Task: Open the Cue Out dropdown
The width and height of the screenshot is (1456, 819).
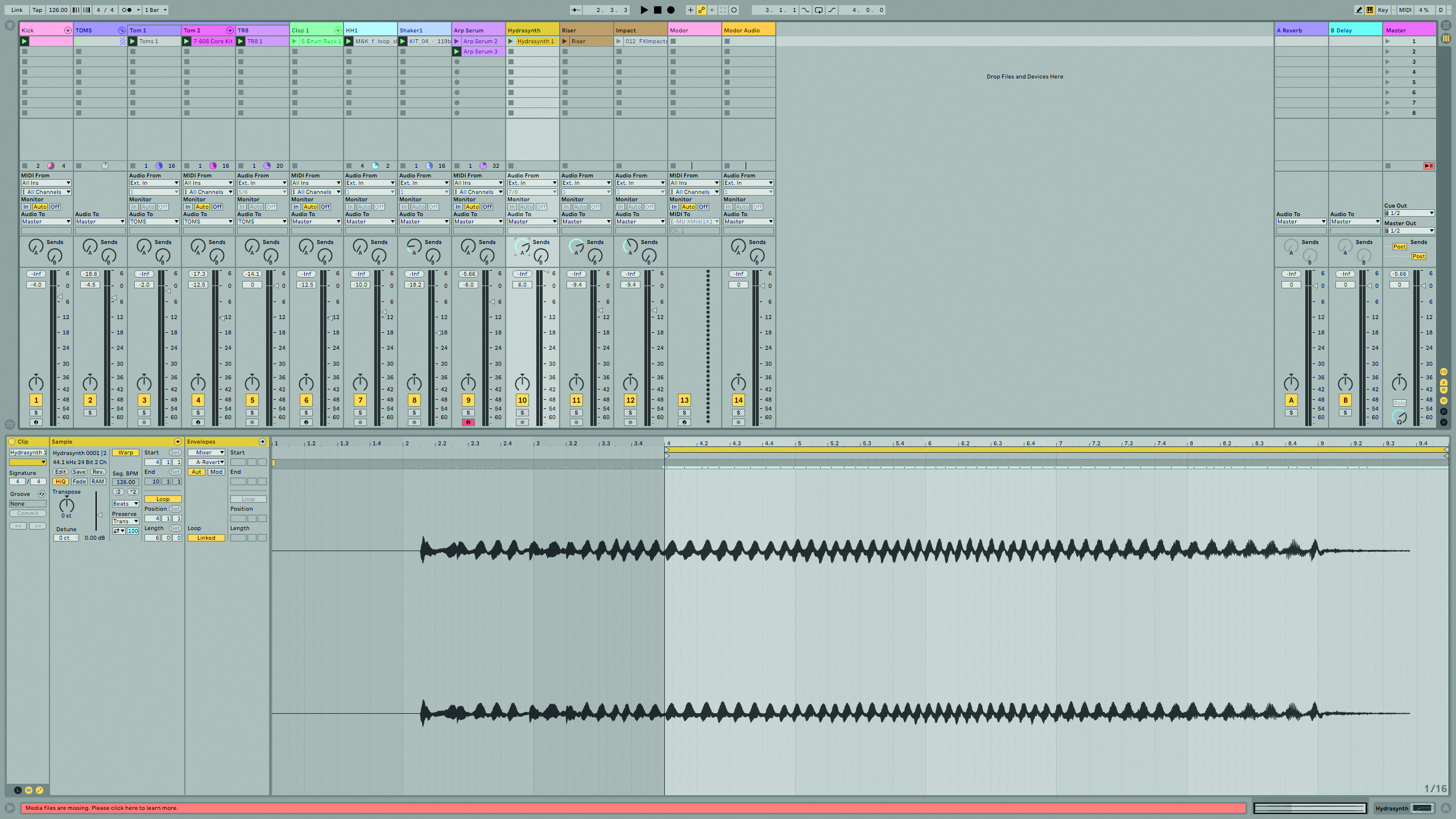Action: [x=1409, y=213]
